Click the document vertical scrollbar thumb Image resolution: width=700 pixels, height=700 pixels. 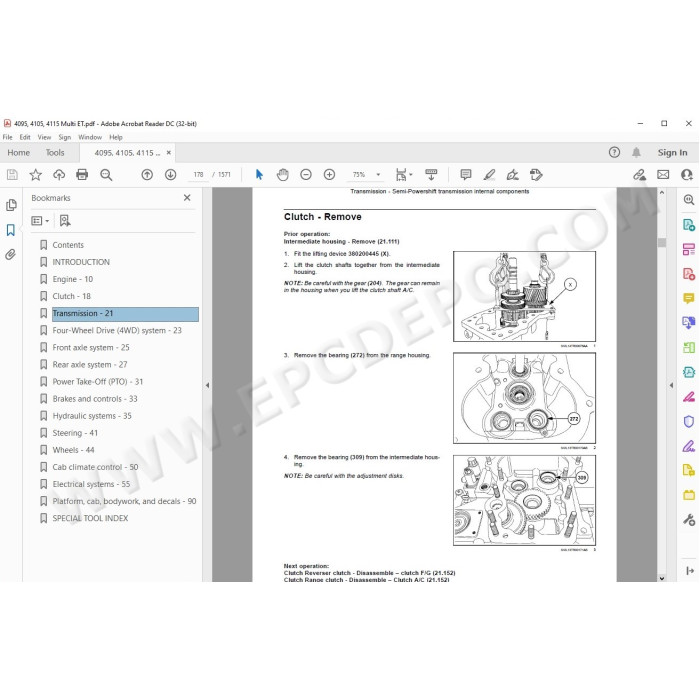[662, 242]
